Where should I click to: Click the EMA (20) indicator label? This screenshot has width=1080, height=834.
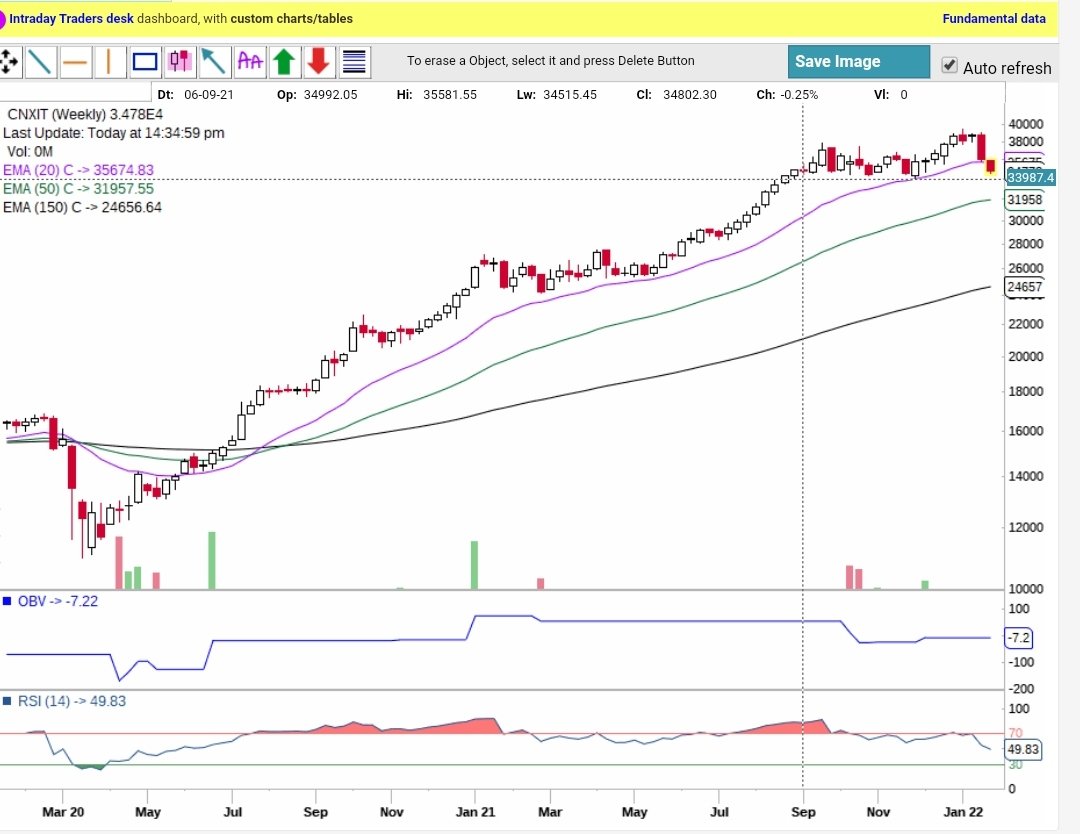pyautogui.click(x=79, y=170)
